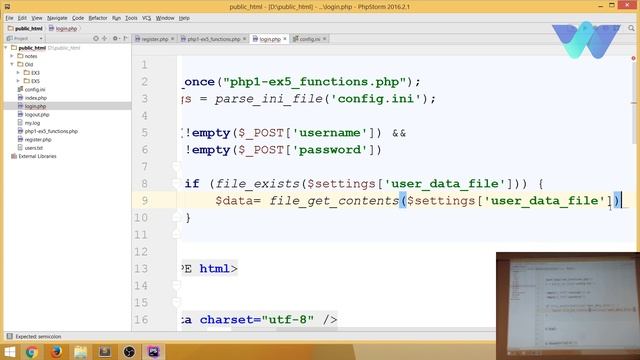Click the scroll-from-source target icon in Project panel
The image size is (640, 360).
point(96,38)
